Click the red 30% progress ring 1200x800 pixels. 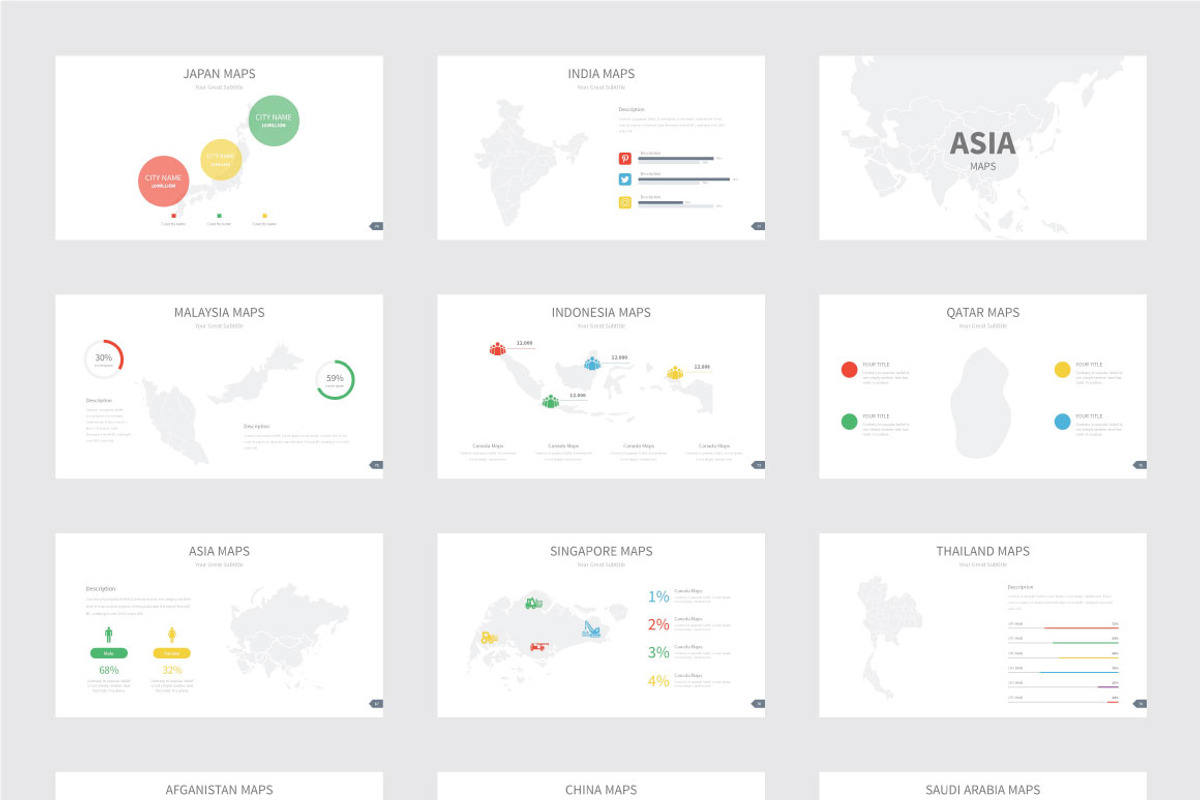click(x=104, y=359)
